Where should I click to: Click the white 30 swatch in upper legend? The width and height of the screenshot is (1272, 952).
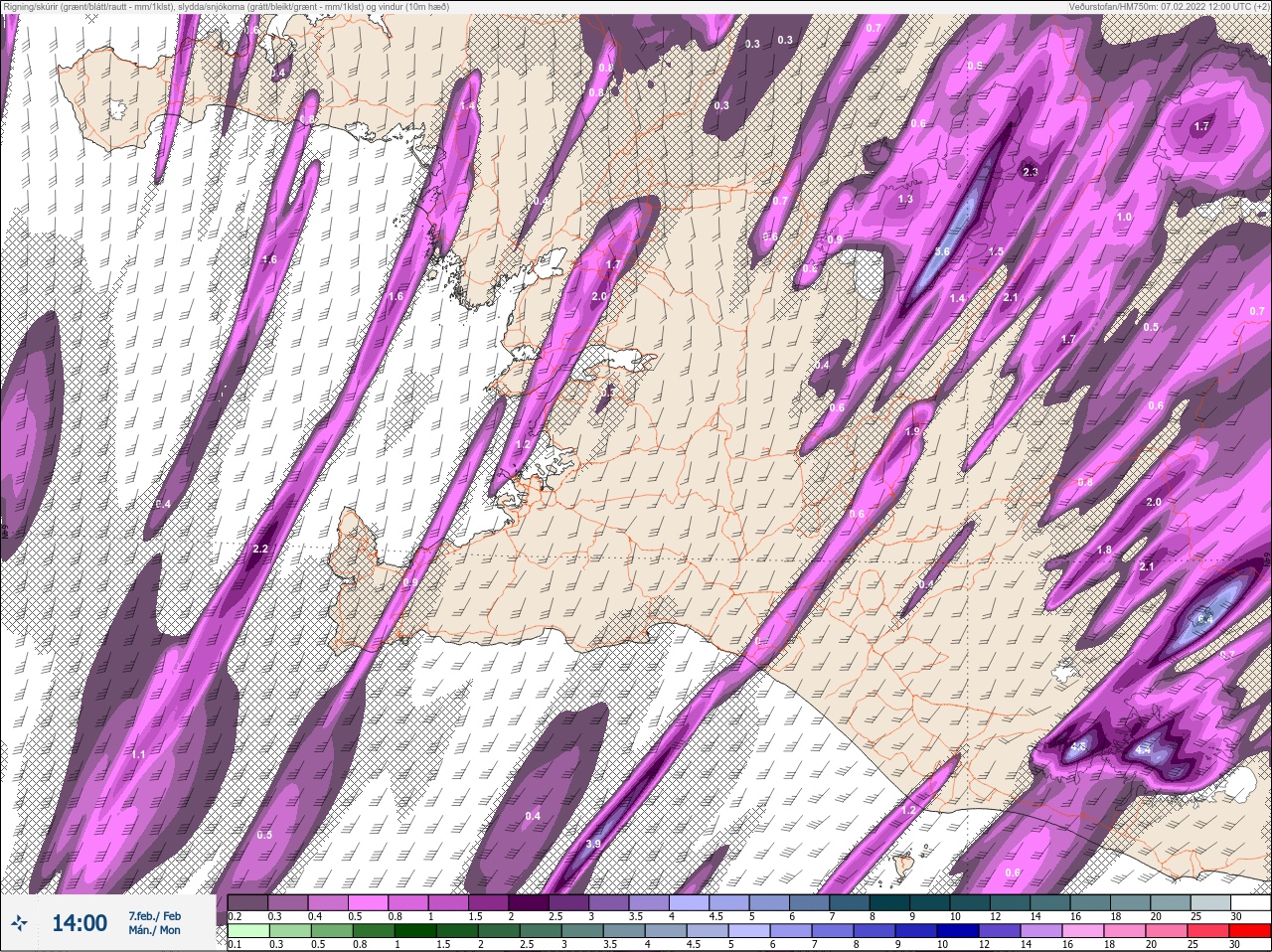(1250, 903)
